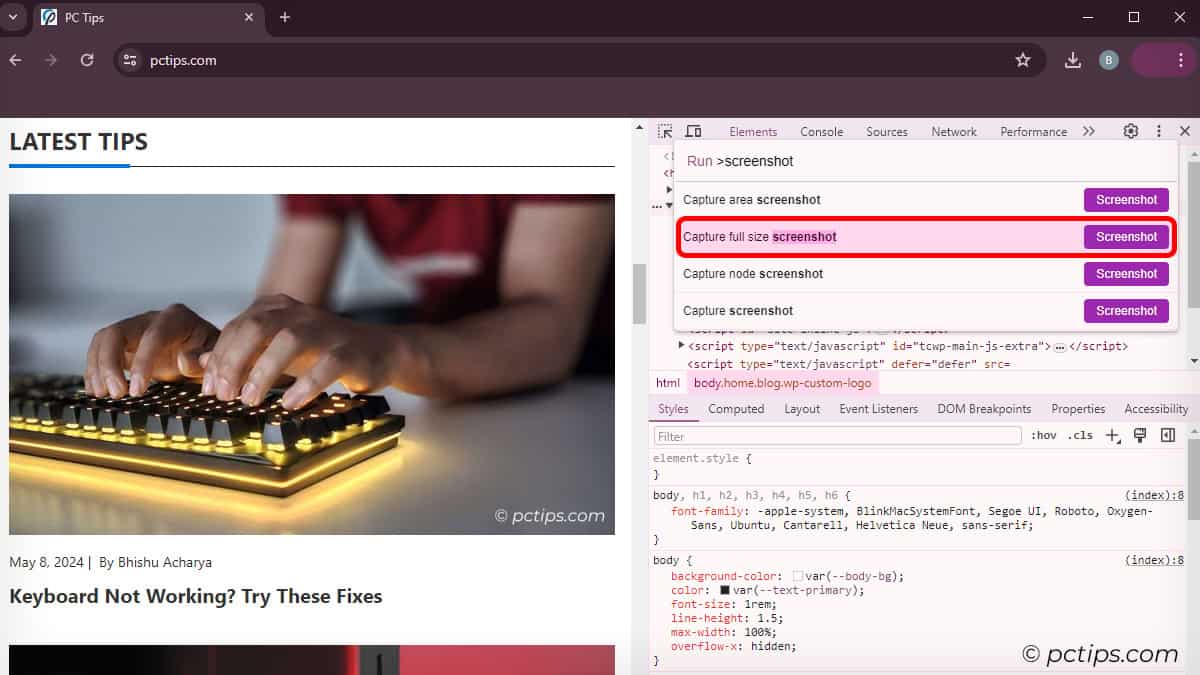
Task: Switch to the Console tab
Action: tap(822, 132)
